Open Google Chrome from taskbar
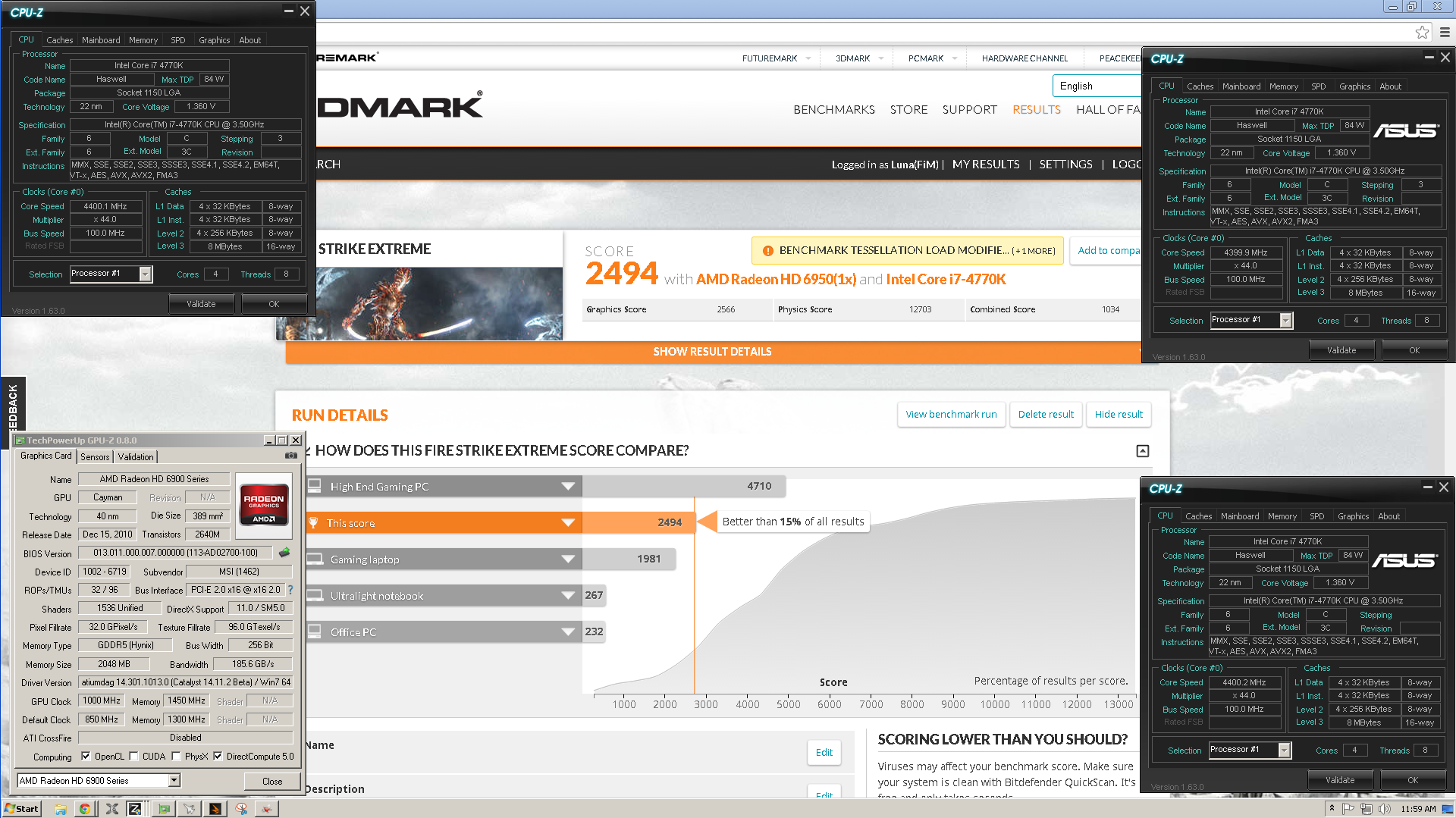 coord(85,809)
